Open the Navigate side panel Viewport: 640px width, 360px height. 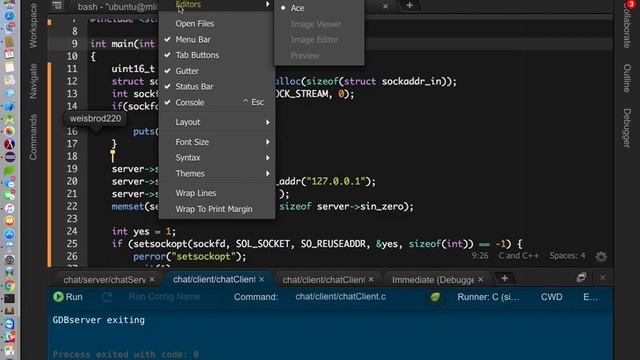click(33, 81)
